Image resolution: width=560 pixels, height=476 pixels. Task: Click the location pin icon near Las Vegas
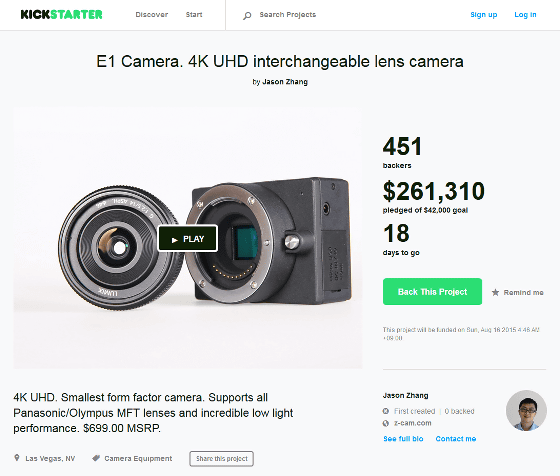click(16, 458)
